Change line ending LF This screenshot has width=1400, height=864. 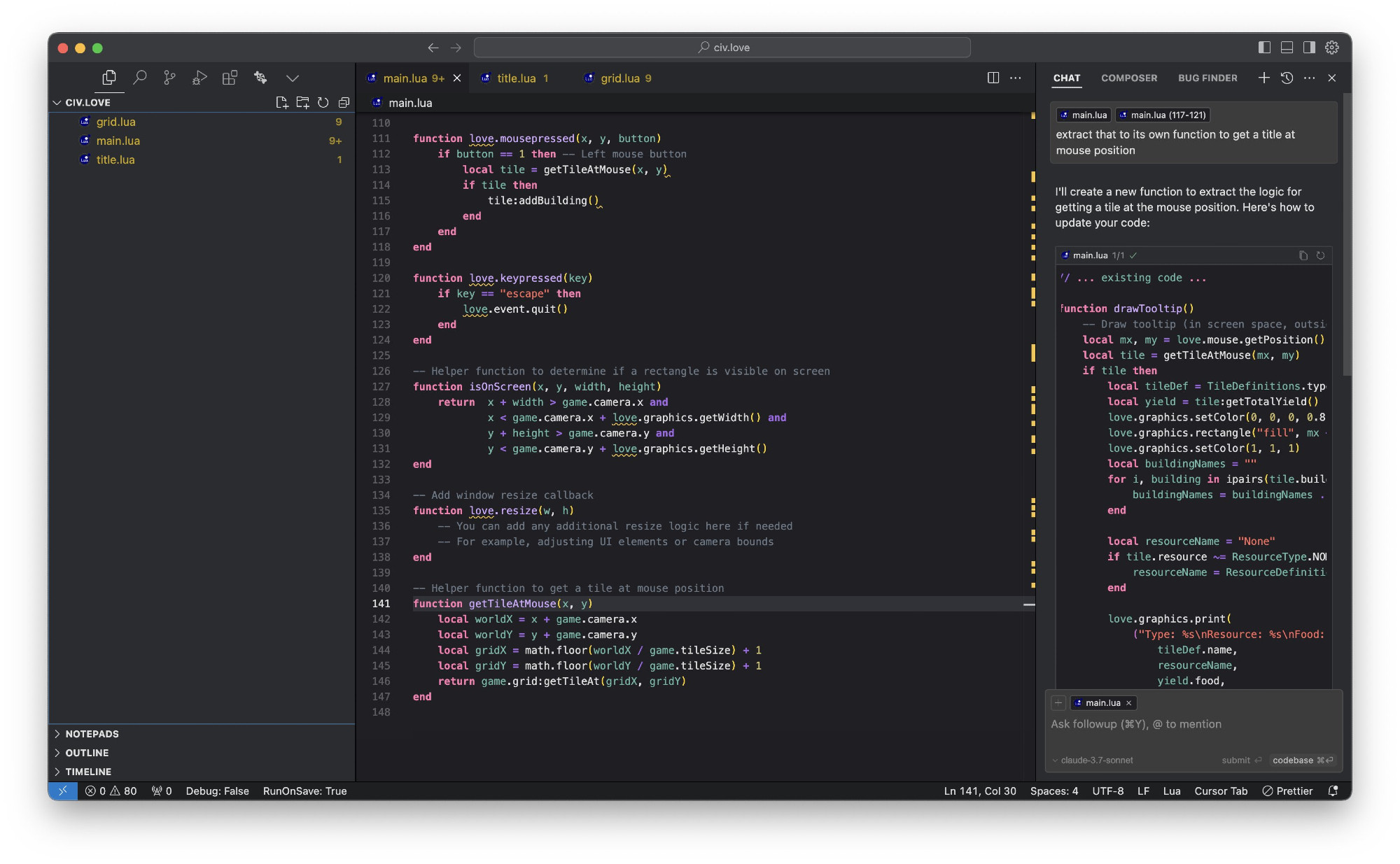click(x=1144, y=791)
